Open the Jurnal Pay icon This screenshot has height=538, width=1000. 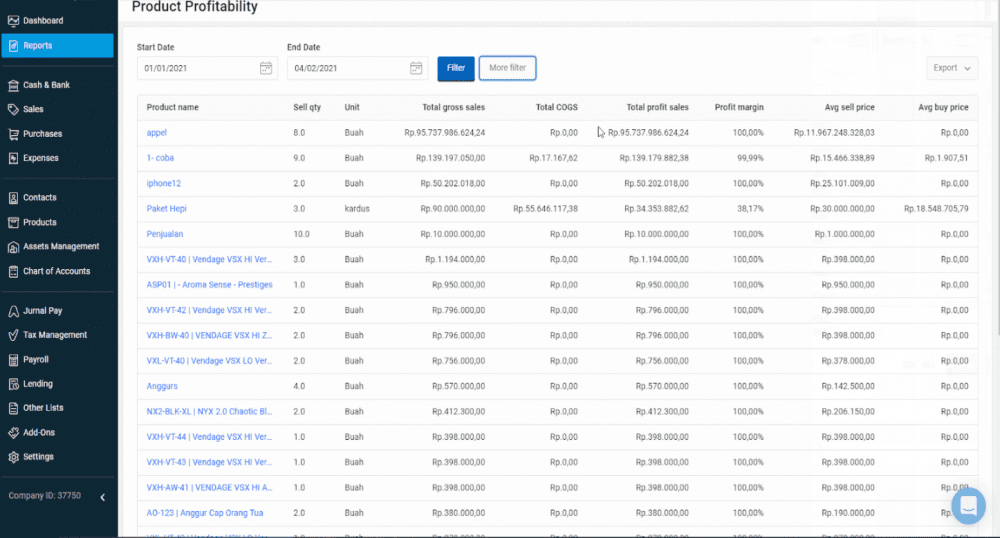click(13, 311)
